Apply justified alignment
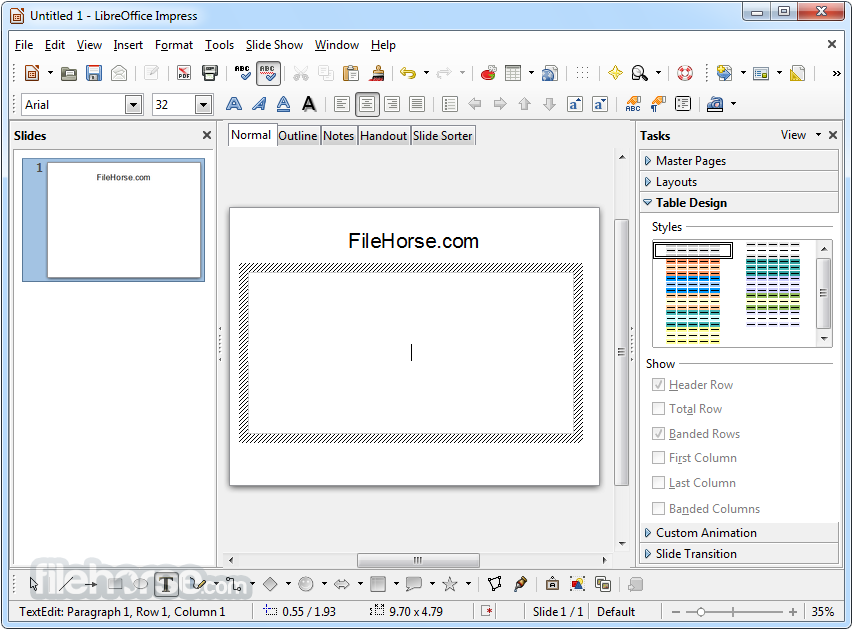The image size is (853, 630). tap(417, 104)
